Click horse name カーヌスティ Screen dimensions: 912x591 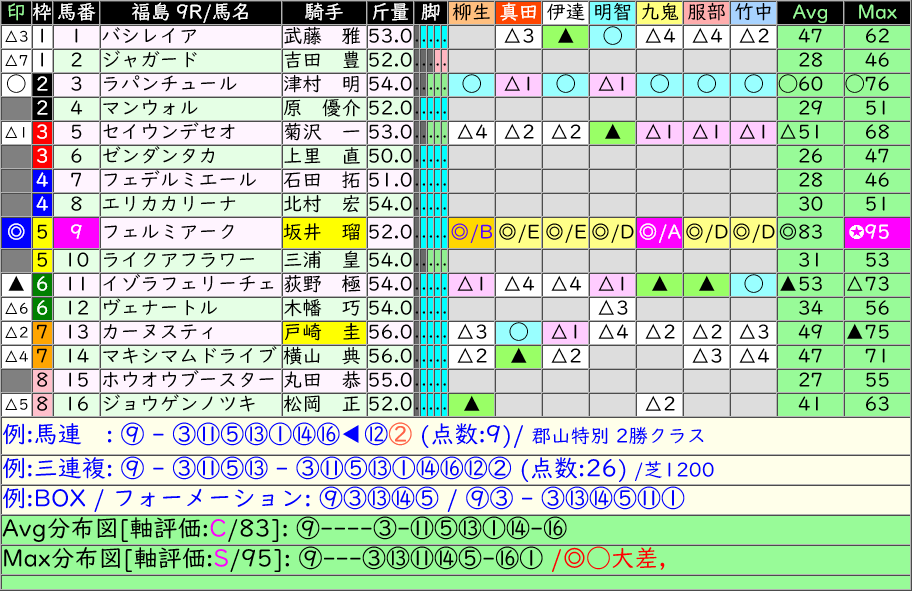[x=190, y=332]
